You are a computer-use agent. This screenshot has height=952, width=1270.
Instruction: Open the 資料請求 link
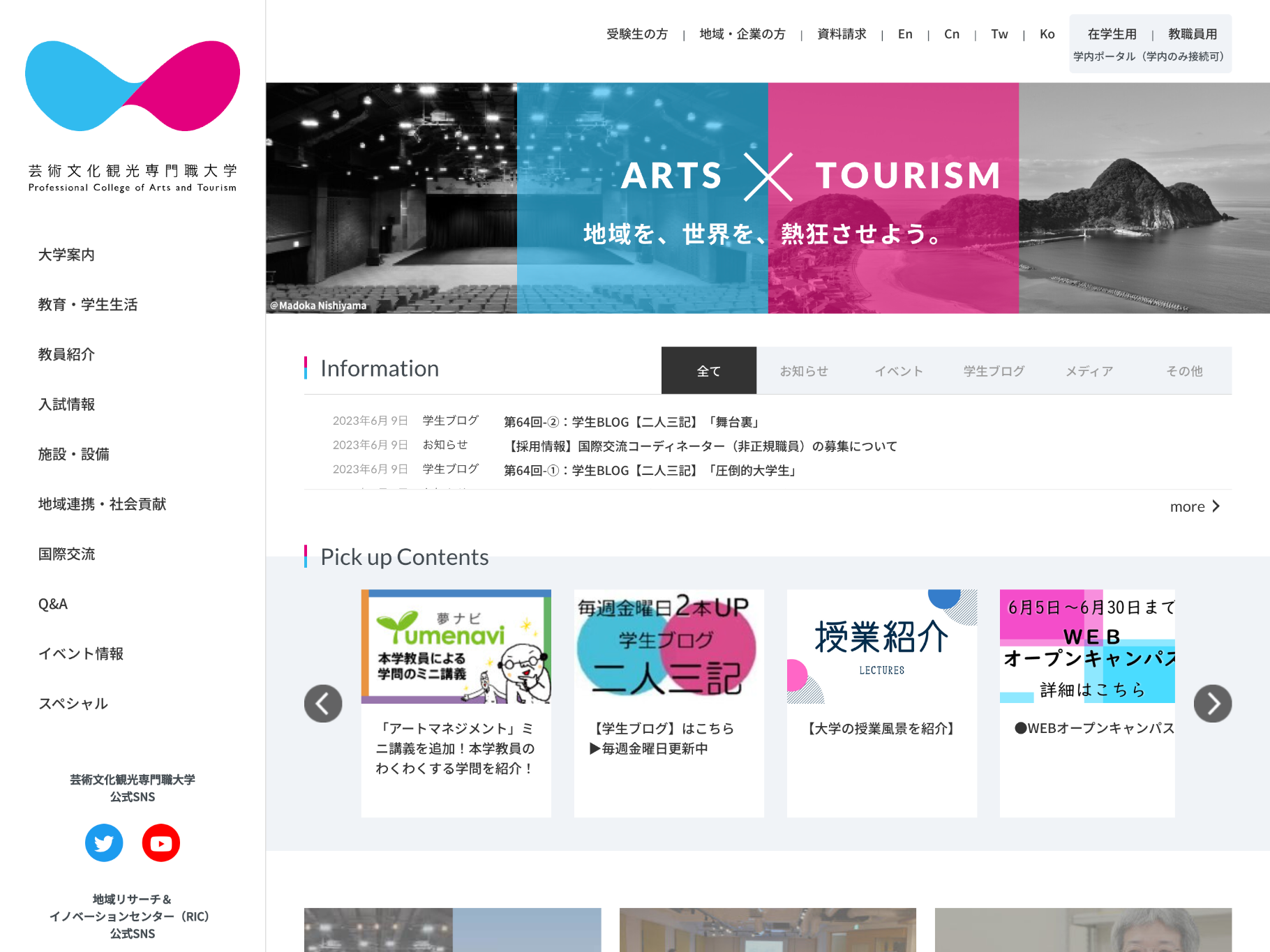[x=840, y=33]
